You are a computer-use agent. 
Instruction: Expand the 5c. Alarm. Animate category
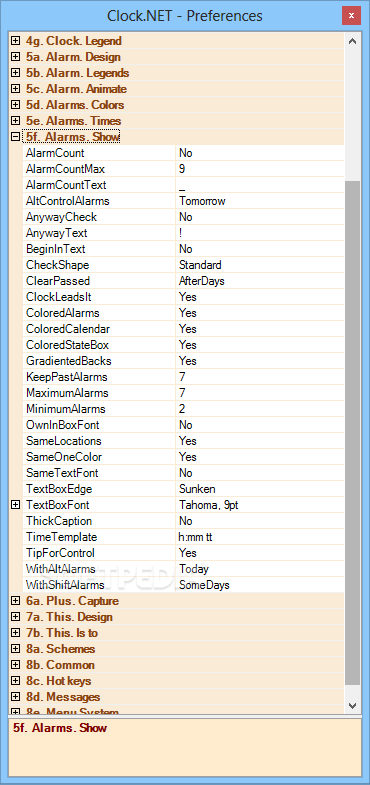point(16,89)
